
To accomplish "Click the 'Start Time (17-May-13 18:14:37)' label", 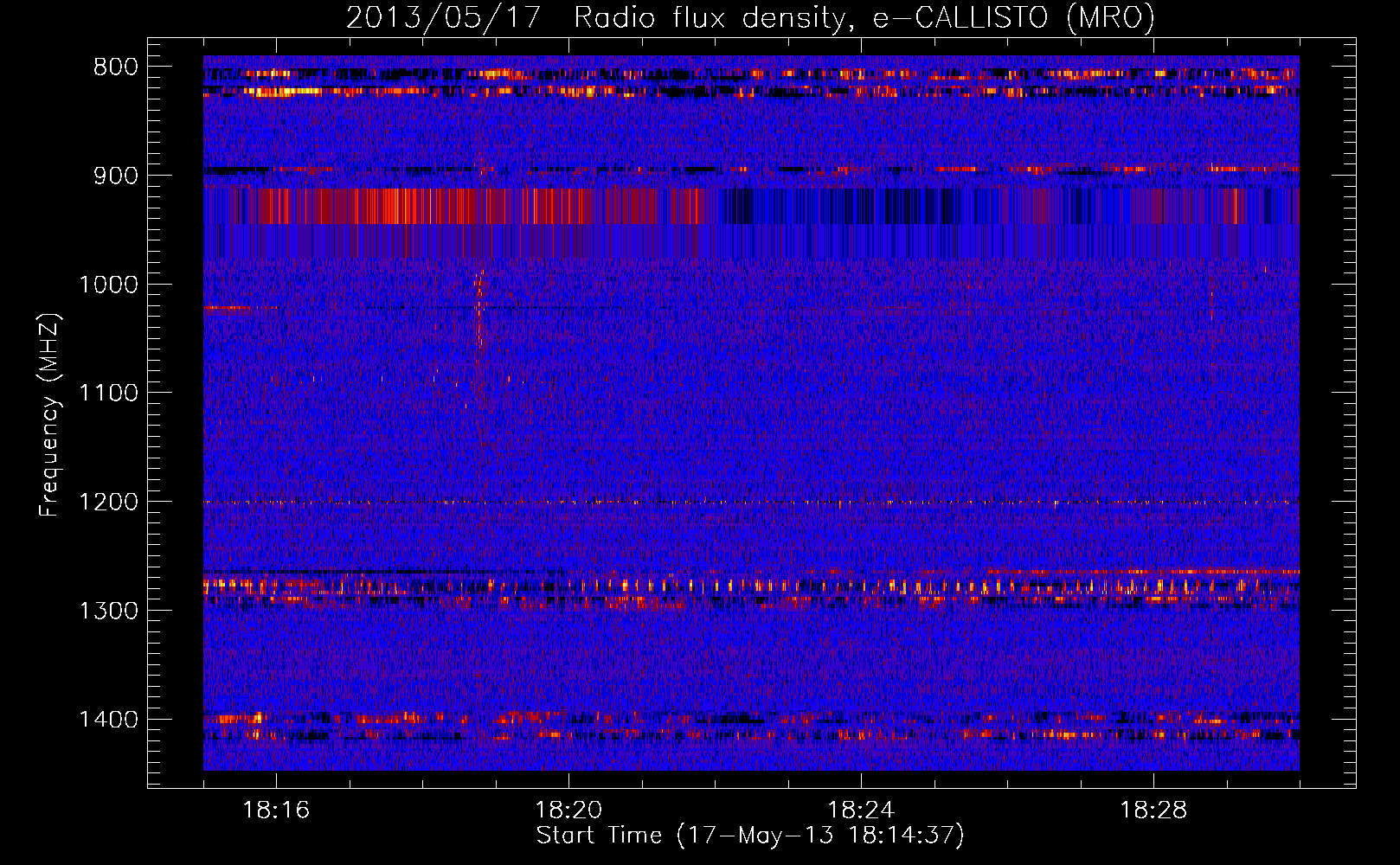I will [x=750, y=836].
